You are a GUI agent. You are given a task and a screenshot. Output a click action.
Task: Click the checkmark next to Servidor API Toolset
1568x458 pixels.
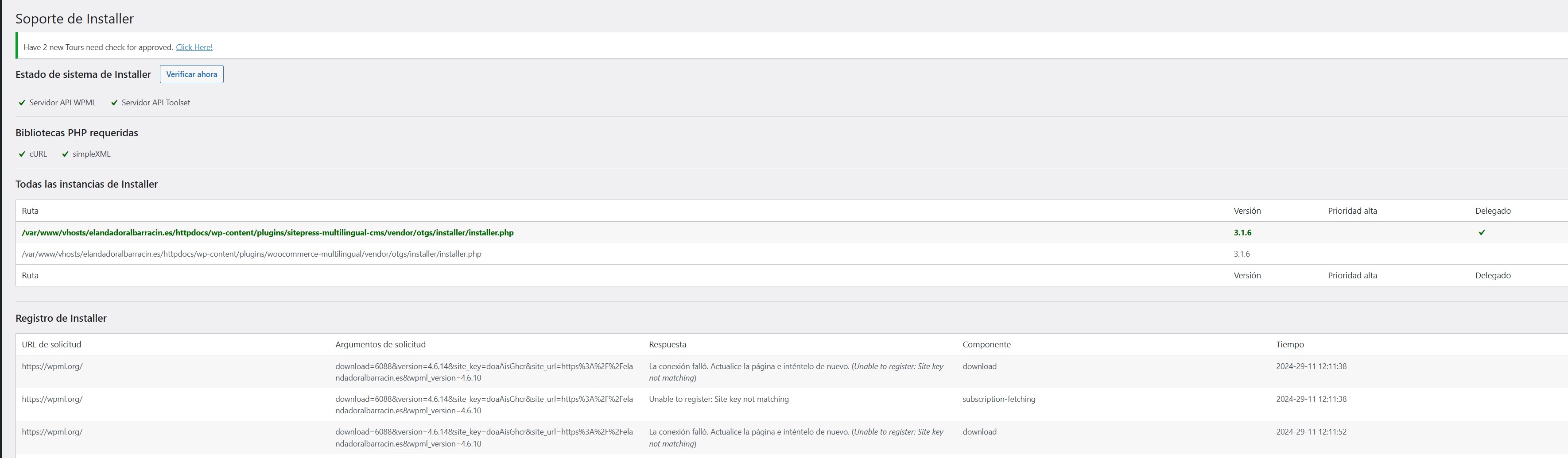(x=114, y=103)
